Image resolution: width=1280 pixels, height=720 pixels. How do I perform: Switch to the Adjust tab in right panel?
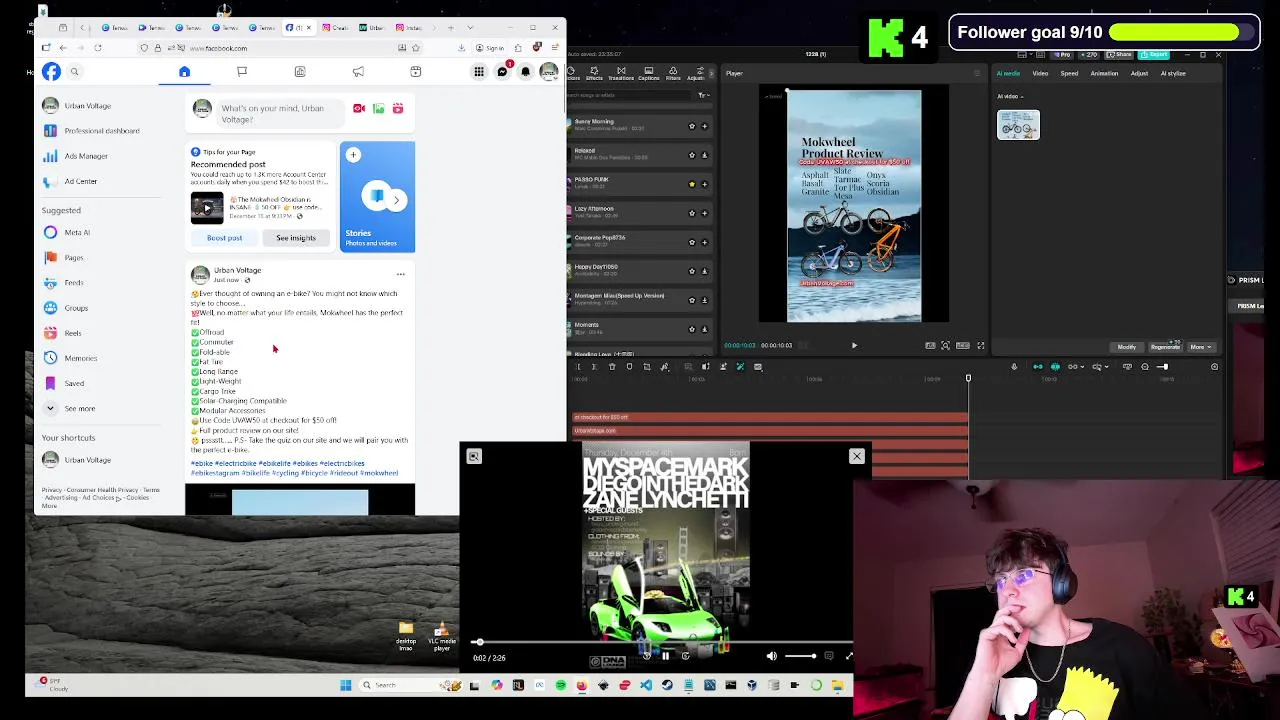(x=1139, y=73)
